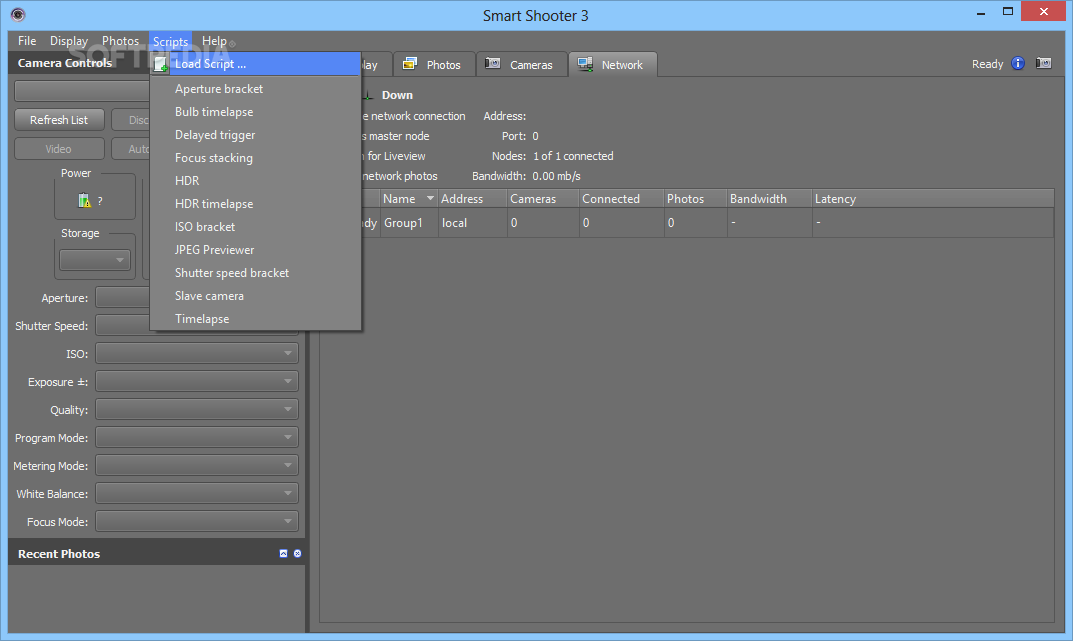Sort by the Address column header

coord(472,198)
